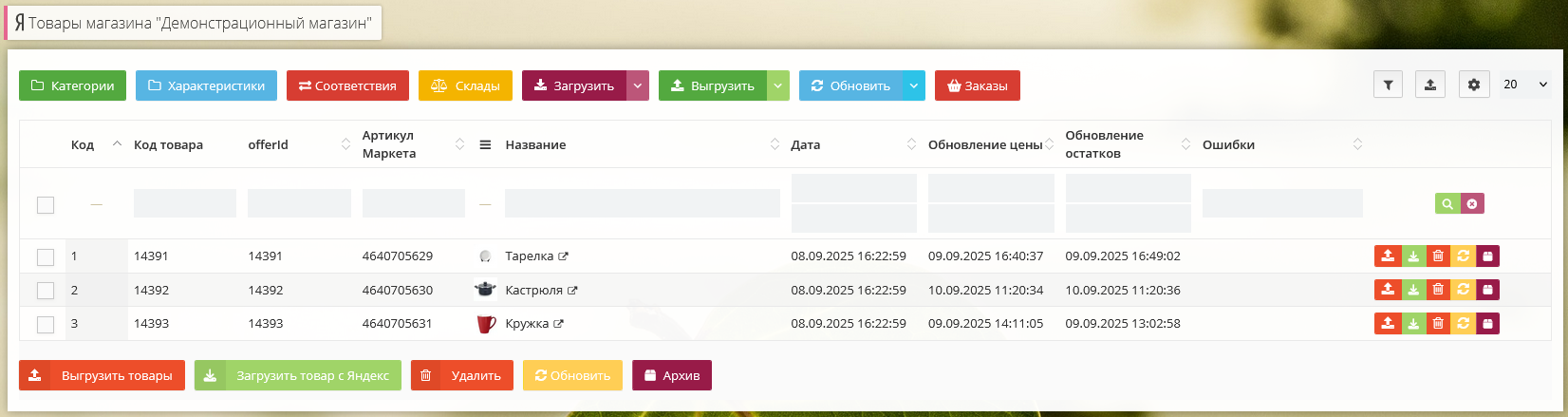1568x417 pixels.
Task: Click the filter funnel icon in toolbar
Action: tap(1388, 85)
